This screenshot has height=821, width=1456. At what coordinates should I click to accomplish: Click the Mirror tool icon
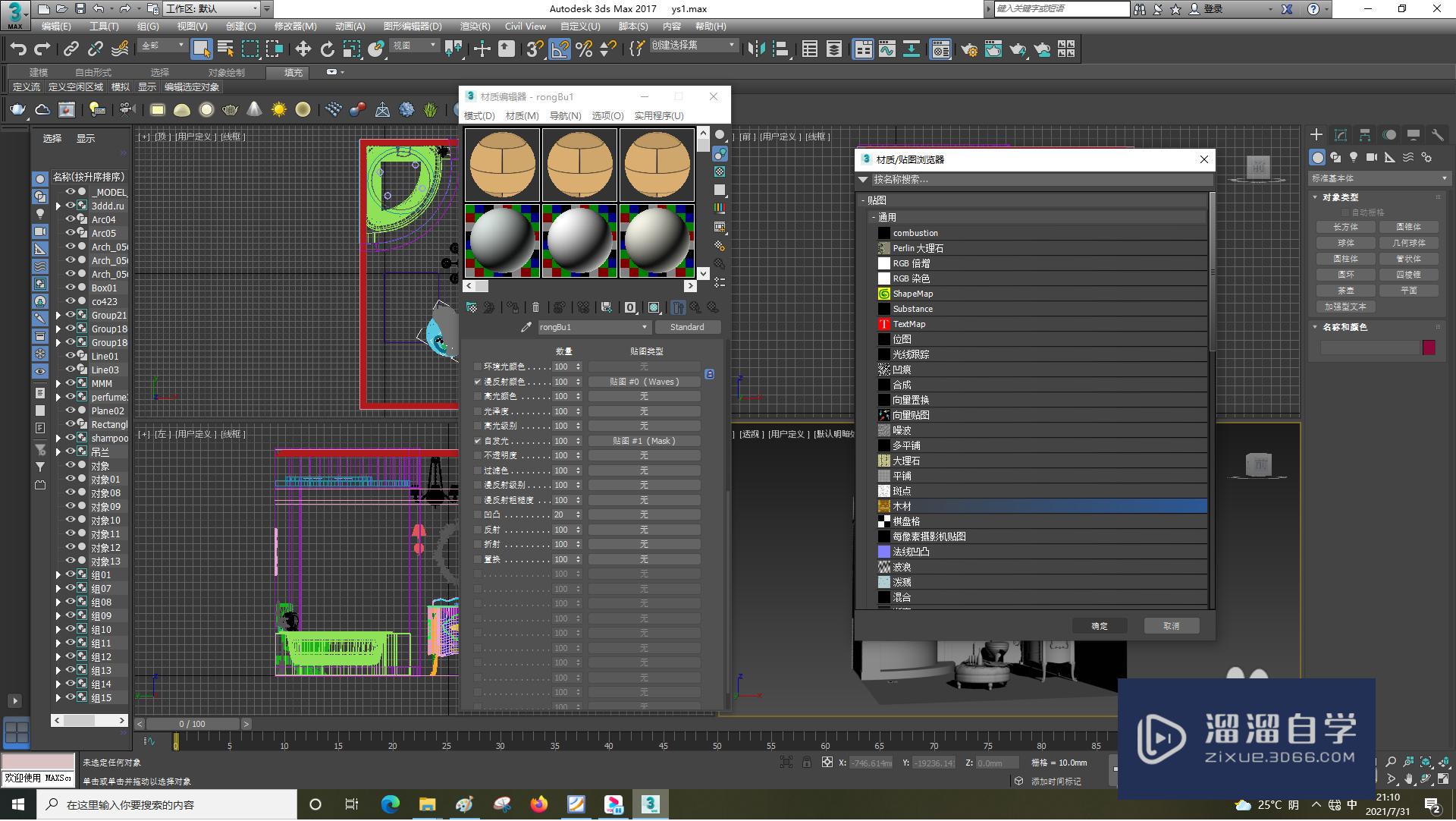pyautogui.click(x=756, y=49)
